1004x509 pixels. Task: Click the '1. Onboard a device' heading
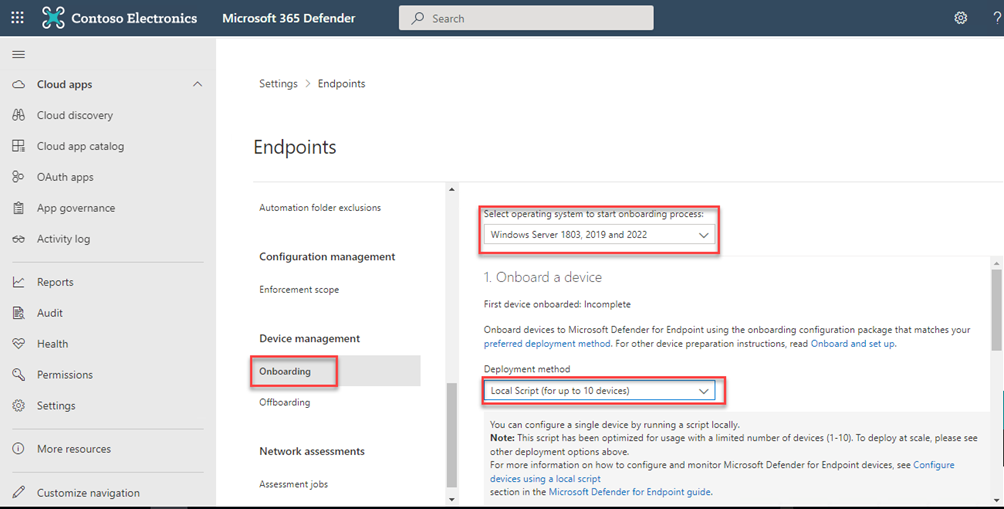coord(542,277)
